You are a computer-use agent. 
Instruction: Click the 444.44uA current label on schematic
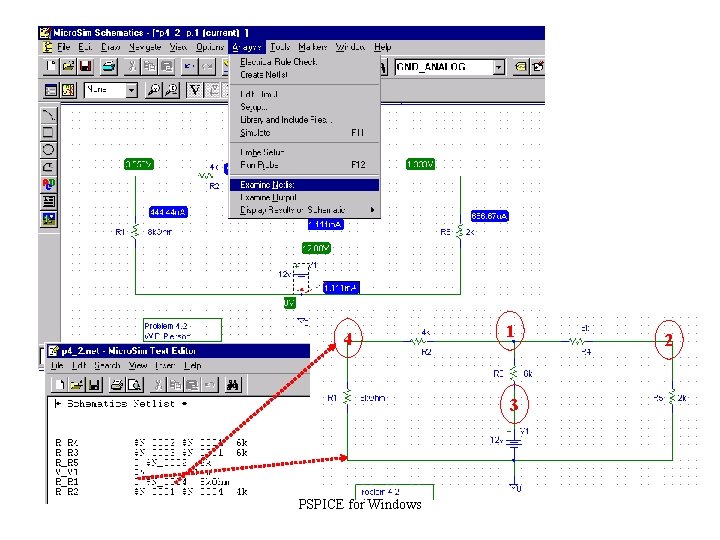coord(168,212)
